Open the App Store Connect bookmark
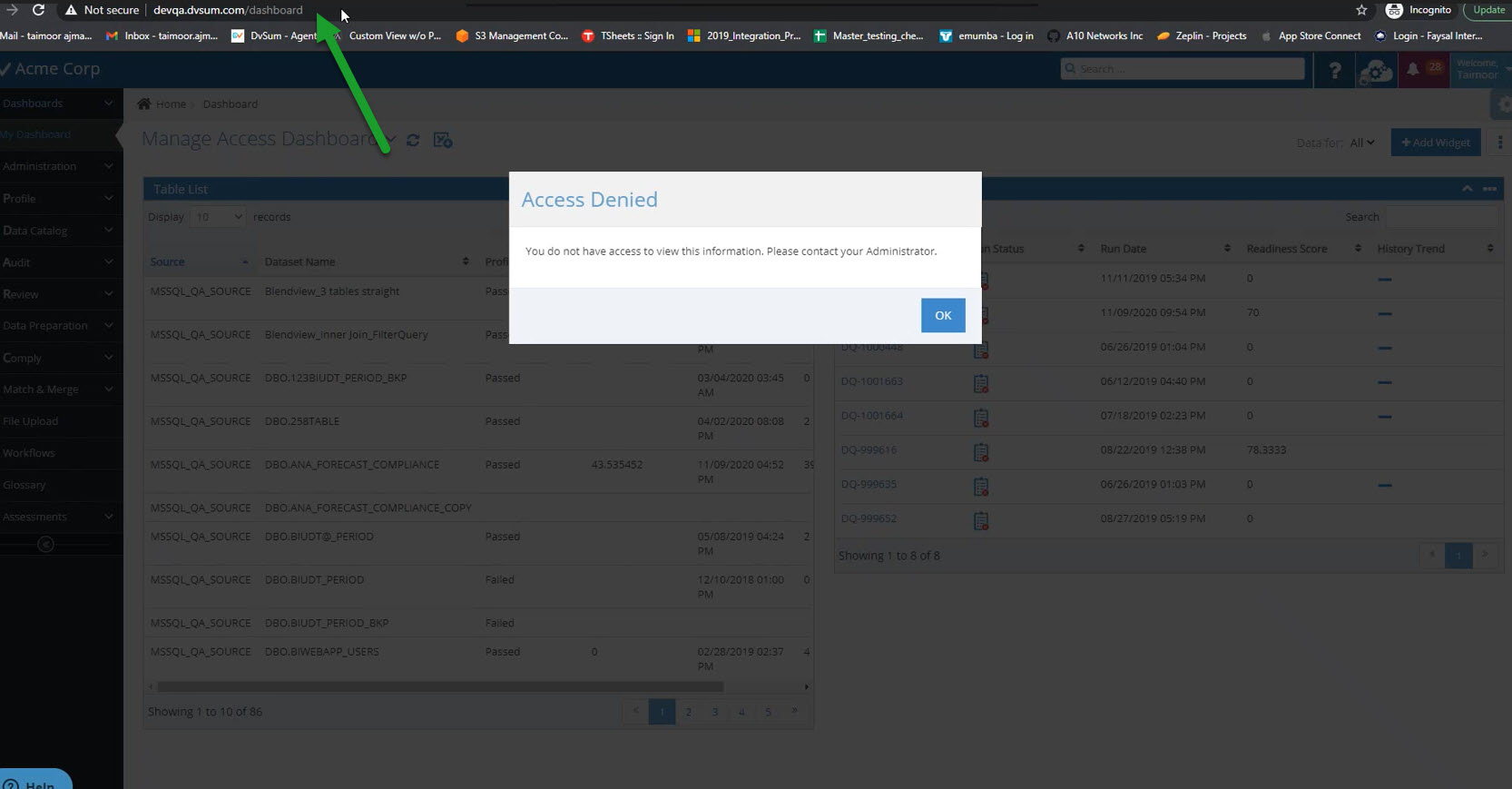The image size is (1512, 789). pos(1311,35)
